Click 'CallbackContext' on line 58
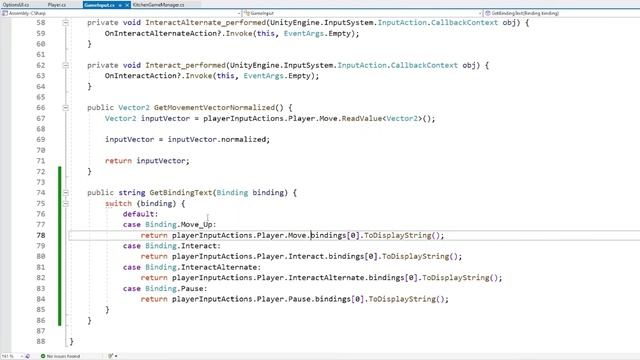Image resolution: width=640 pixels, height=360 pixels. point(464,23)
